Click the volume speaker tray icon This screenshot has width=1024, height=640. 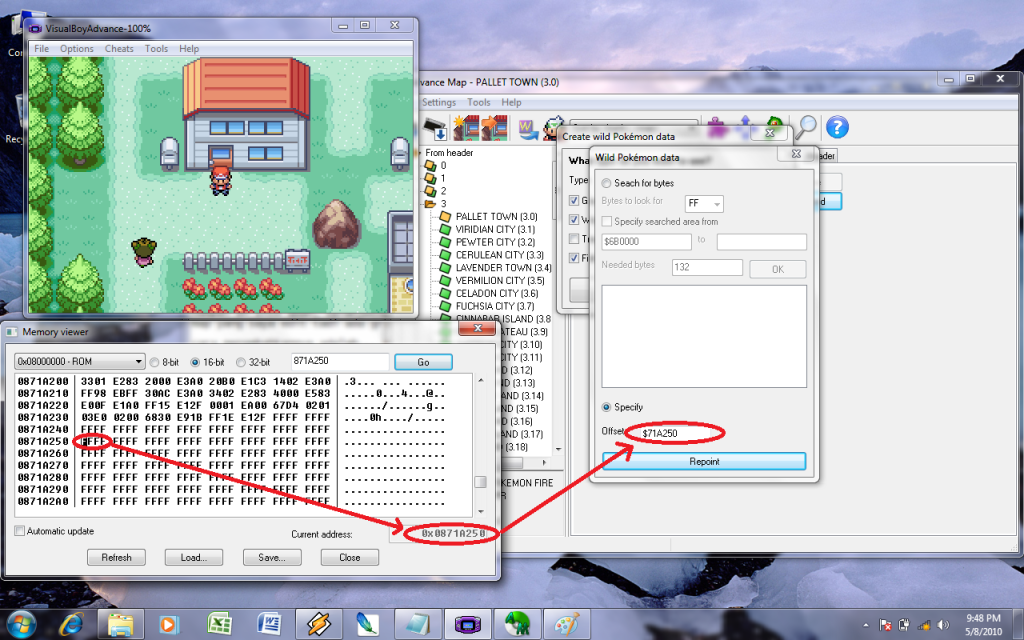pyautogui.click(x=943, y=625)
